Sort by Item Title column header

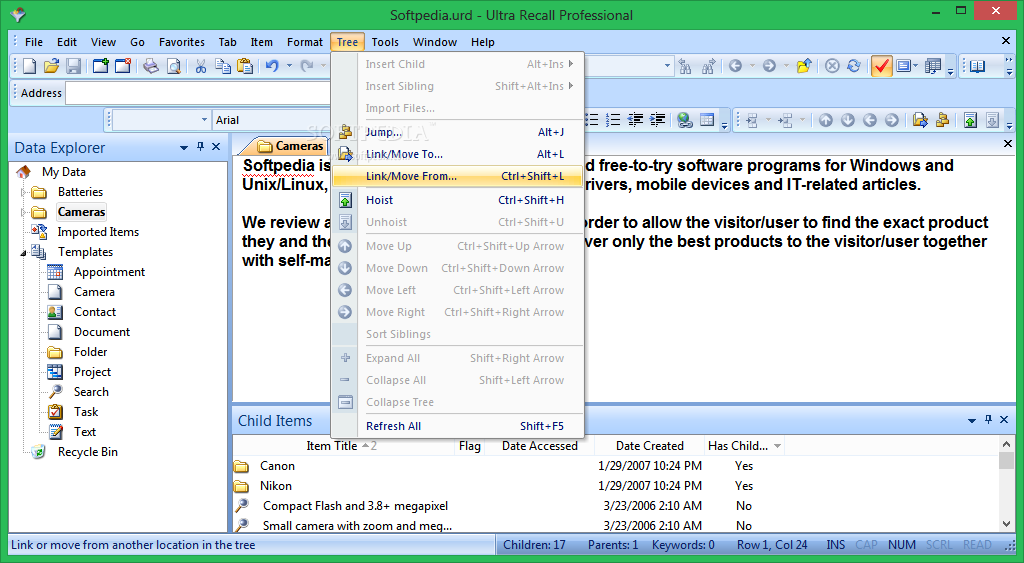pos(344,446)
